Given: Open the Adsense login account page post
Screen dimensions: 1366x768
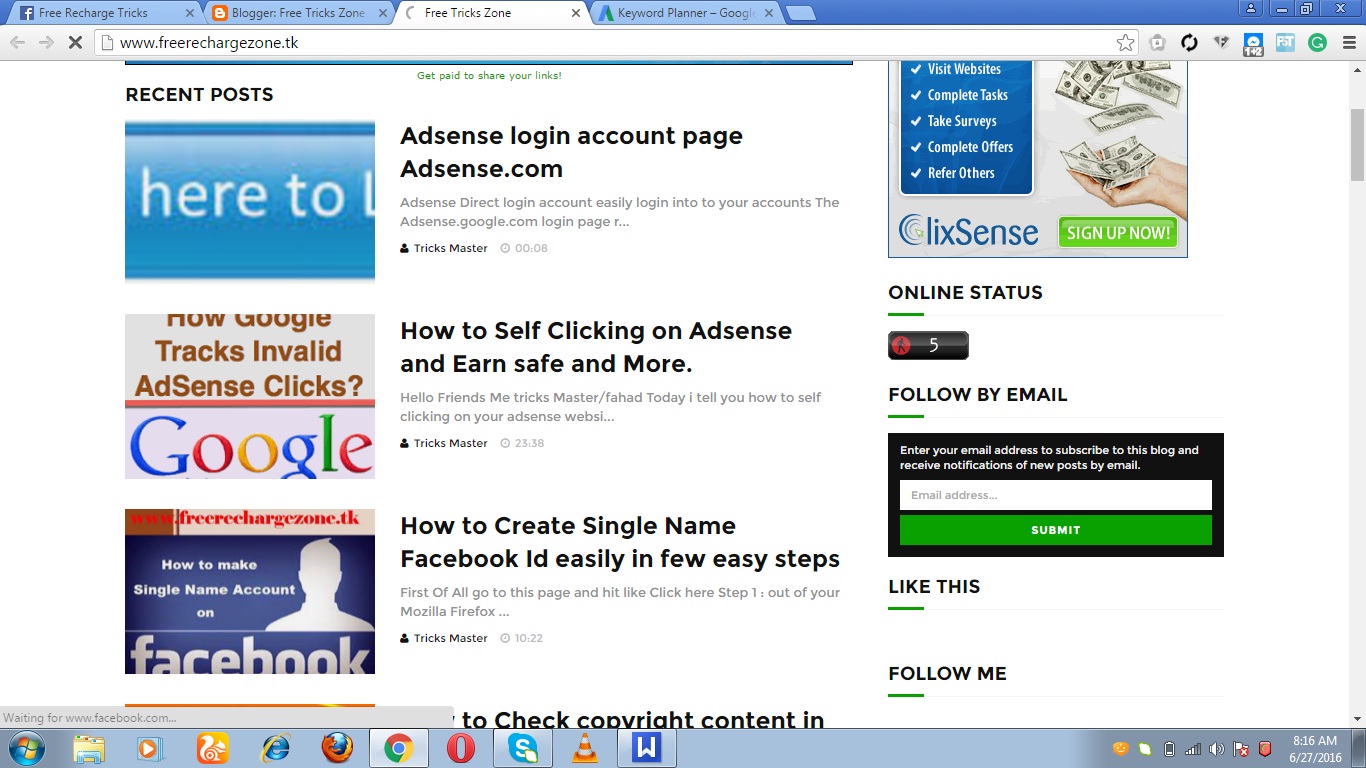Looking at the screenshot, I should tap(571, 152).
